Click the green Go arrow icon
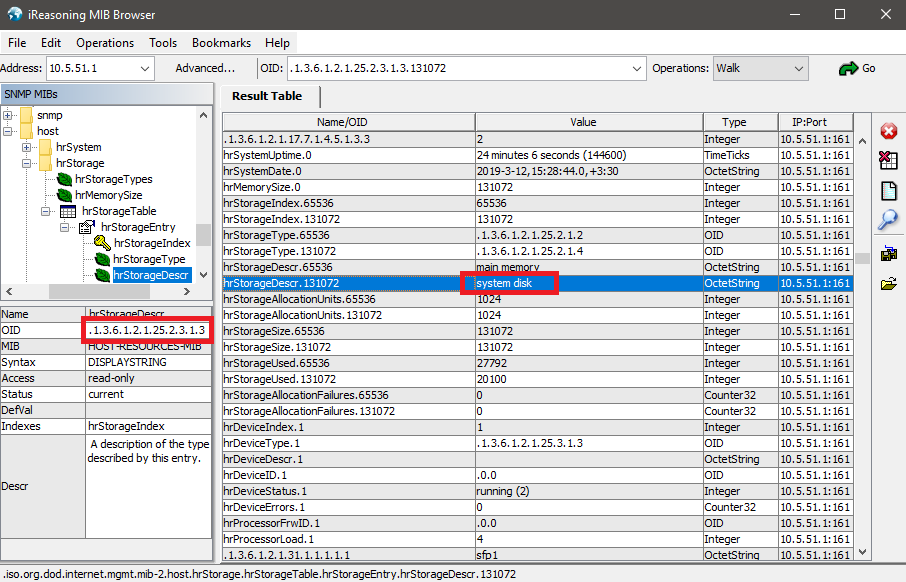This screenshot has height=582, width=906. 848,69
